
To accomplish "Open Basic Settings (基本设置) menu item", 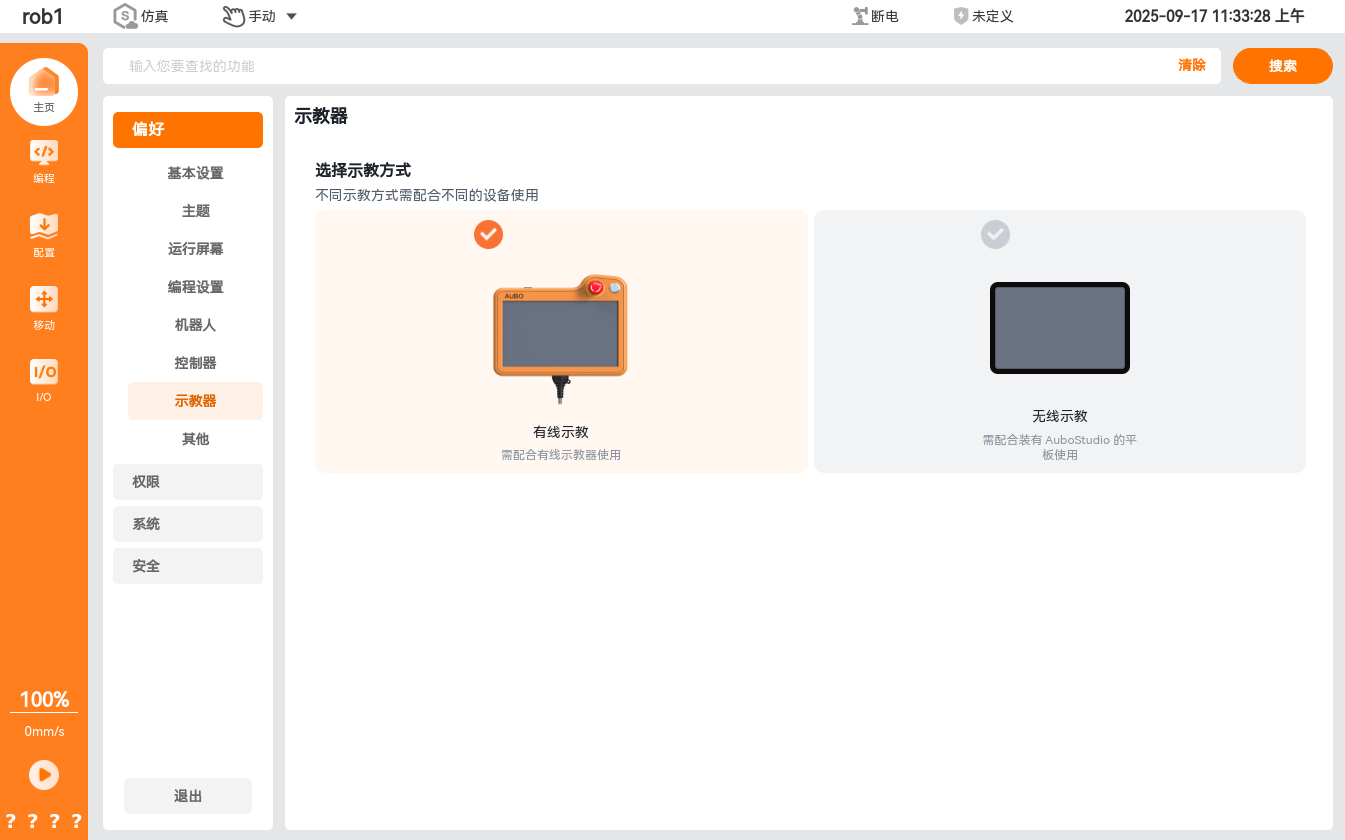I will coord(195,173).
